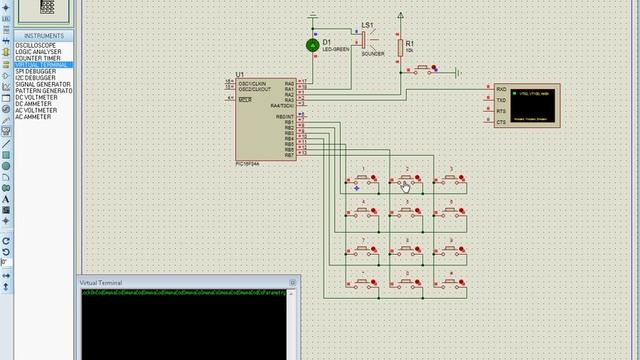Viewport: 640px width, 360px height.
Task: Choose SIGNAL GENERATOR from the instruments list
Action: (44, 84)
